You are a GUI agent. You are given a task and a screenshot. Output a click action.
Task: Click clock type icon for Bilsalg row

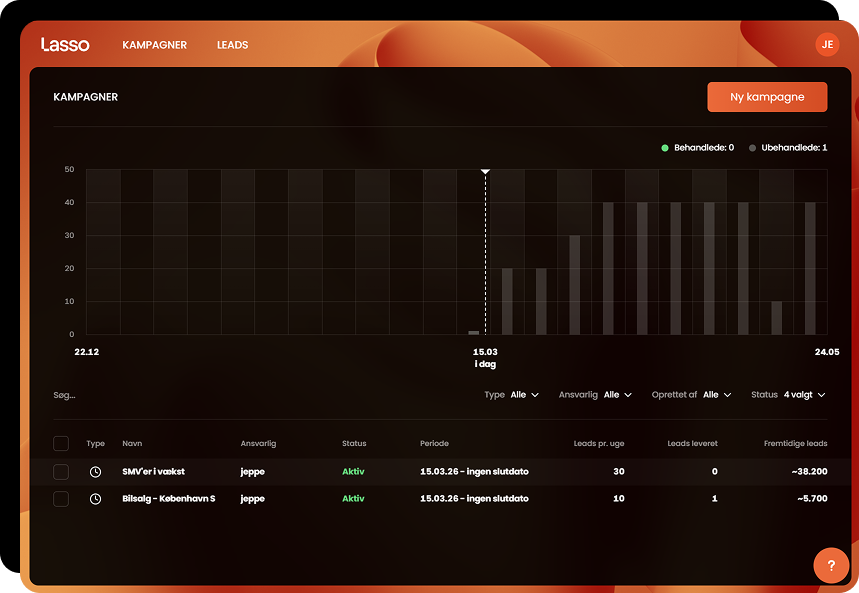[x=95, y=499]
